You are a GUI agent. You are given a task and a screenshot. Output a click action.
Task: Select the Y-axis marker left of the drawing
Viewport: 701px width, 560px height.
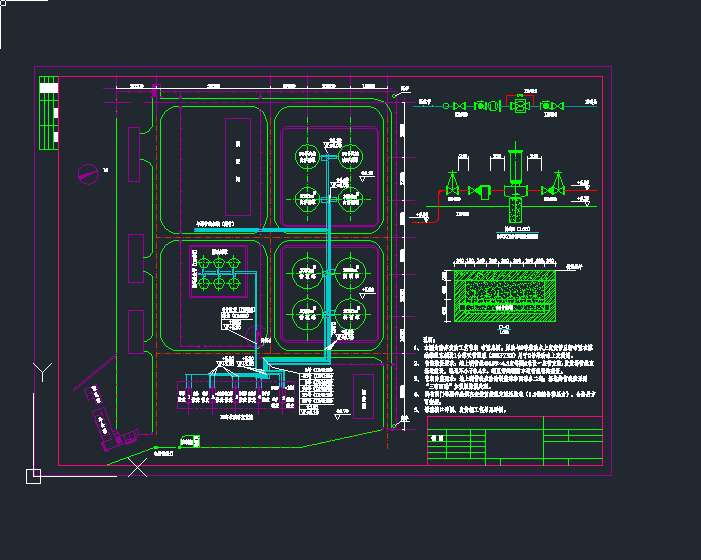[x=42, y=373]
